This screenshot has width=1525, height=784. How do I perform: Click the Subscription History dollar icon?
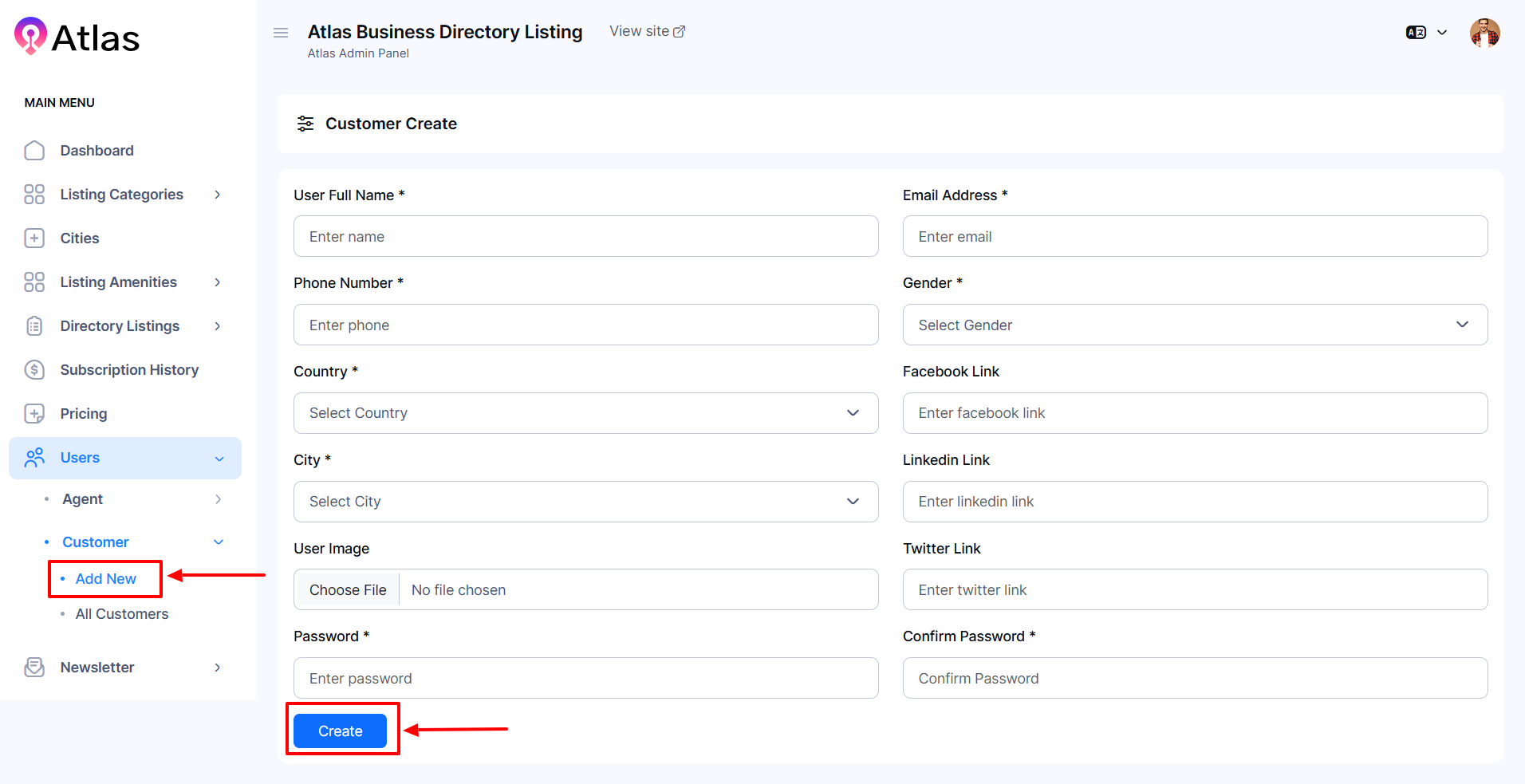point(34,370)
